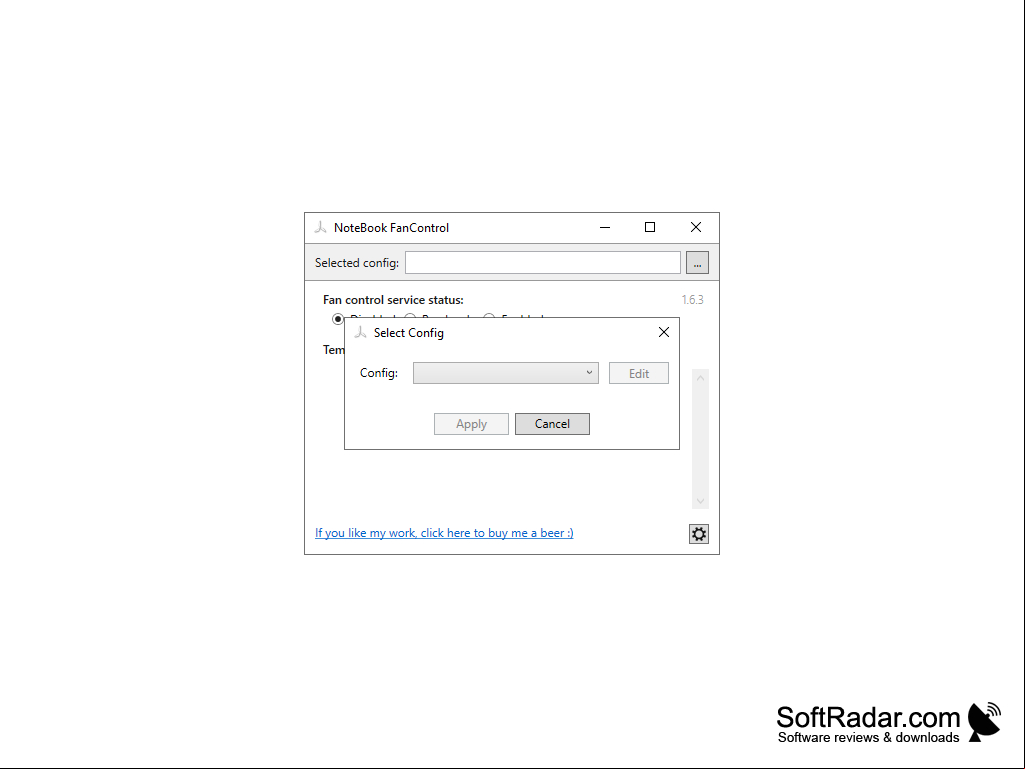Maximize the NoteBook FanControl window
The width and height of the screenshot is (1025, 769).
(x=650, y=227)
